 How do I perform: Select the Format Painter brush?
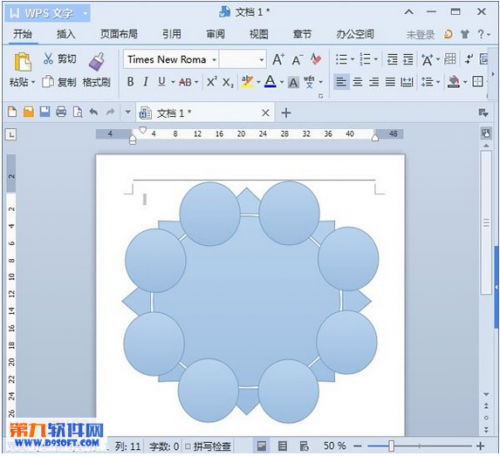pos(96,62)
